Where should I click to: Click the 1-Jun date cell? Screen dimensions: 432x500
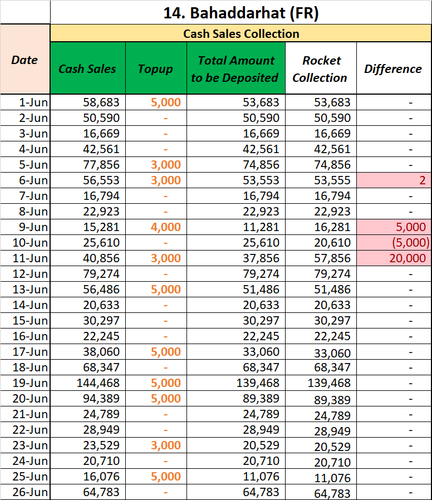click(x=25, y=102)
